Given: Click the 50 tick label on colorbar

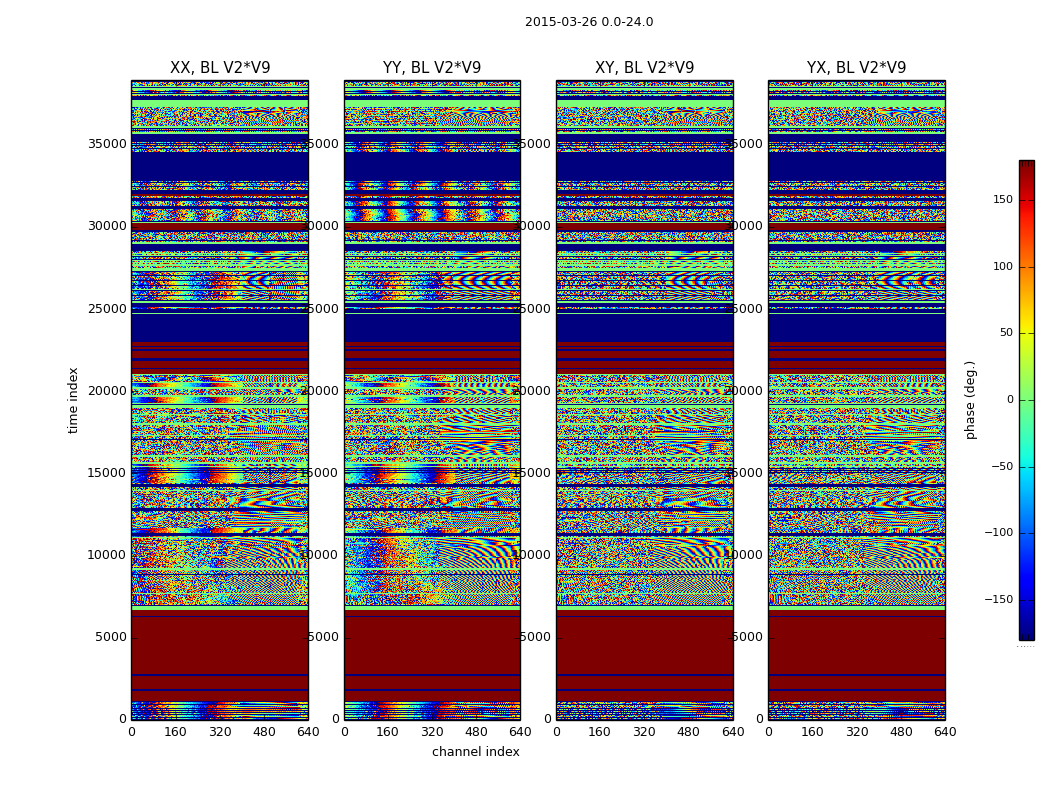Looking at the screenshot, I should [x=1006, y=333].
